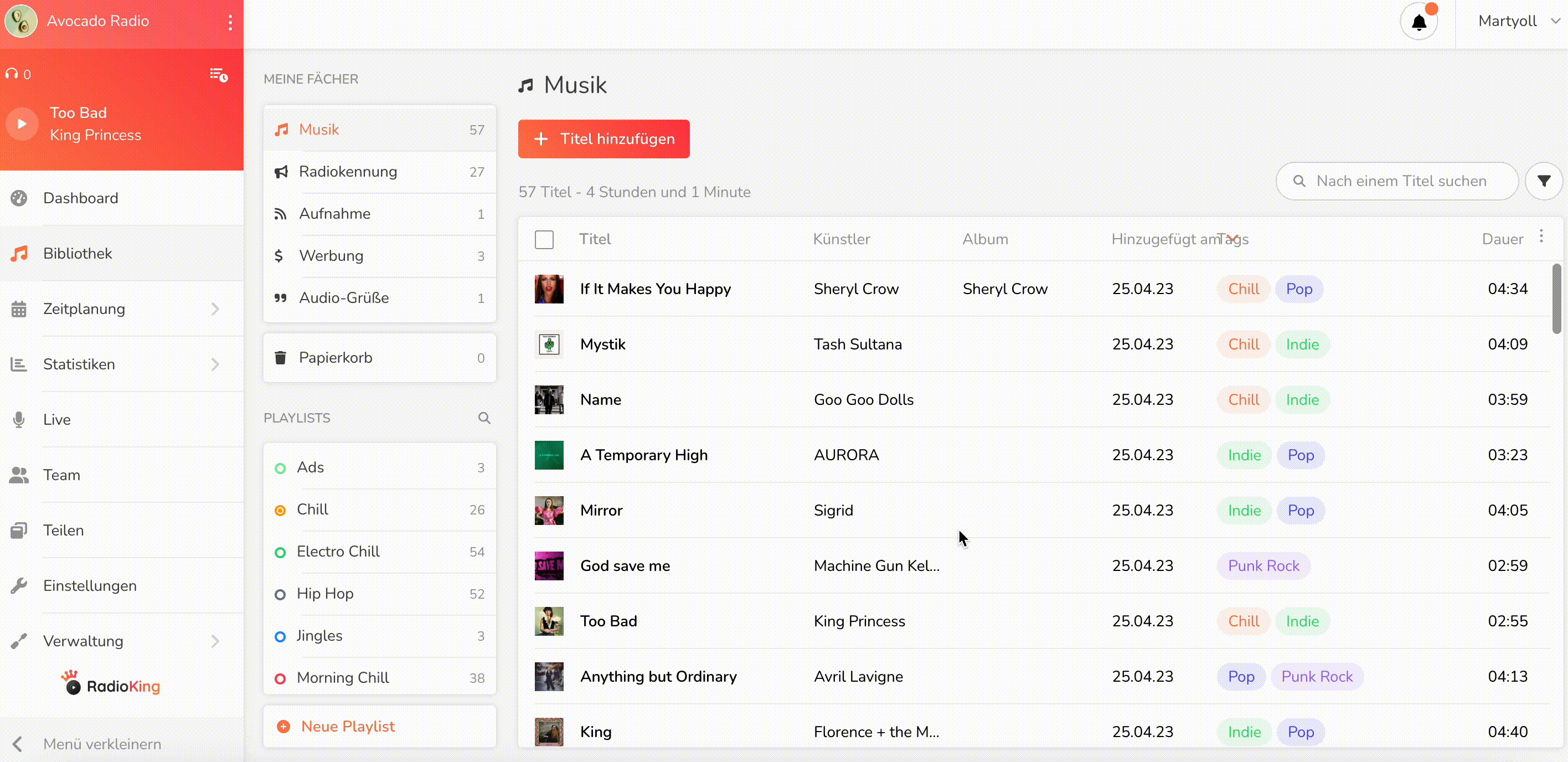
Task: Click artist King Princess in table
Action: click(859, 621)
